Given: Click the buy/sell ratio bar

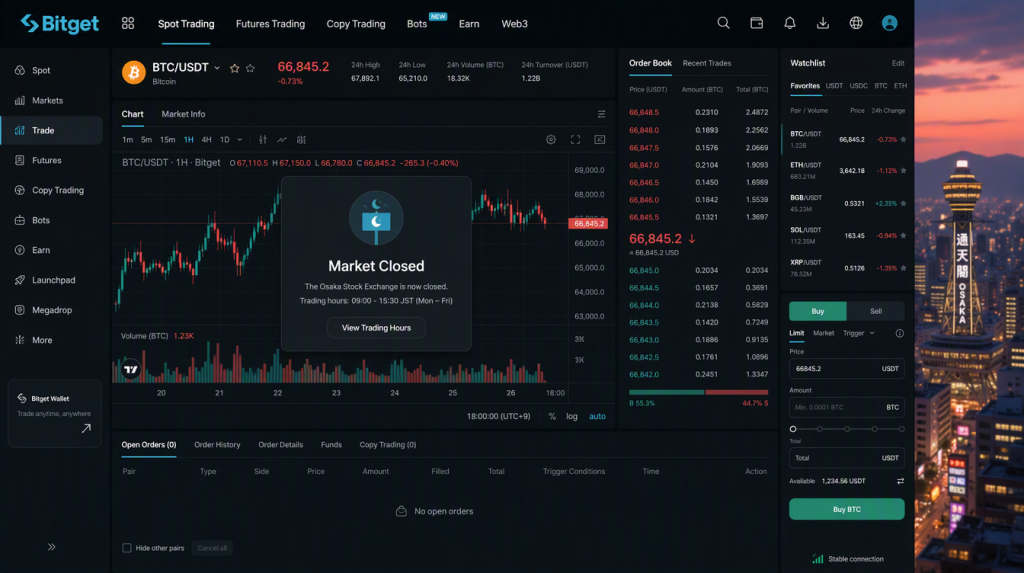Looking at the screenshot, I should pos(698,392).
